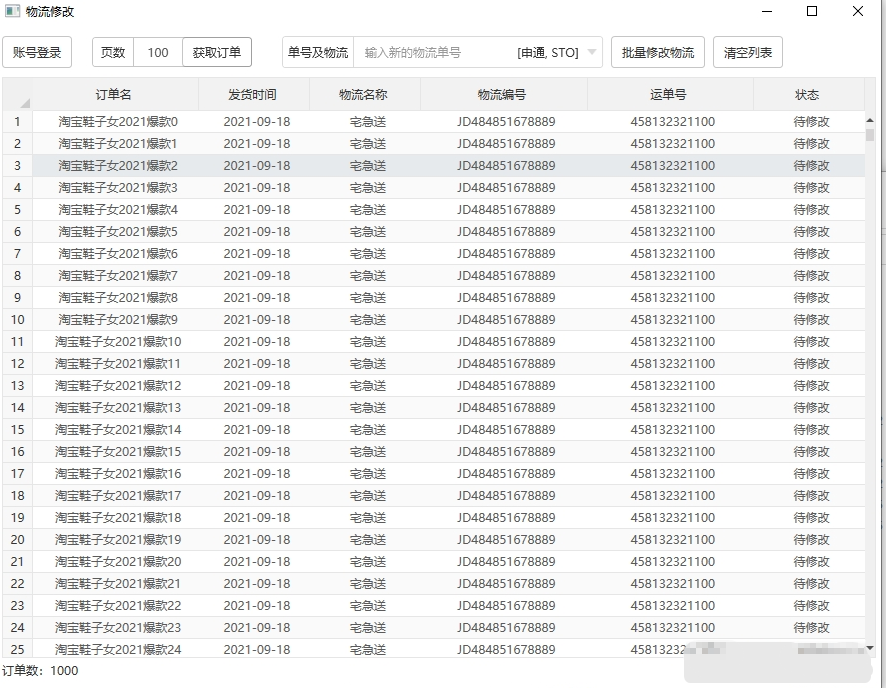Select row number 5 header
Image resolution: width=887 pixels, height=688 pixels.
click(17, 210)
